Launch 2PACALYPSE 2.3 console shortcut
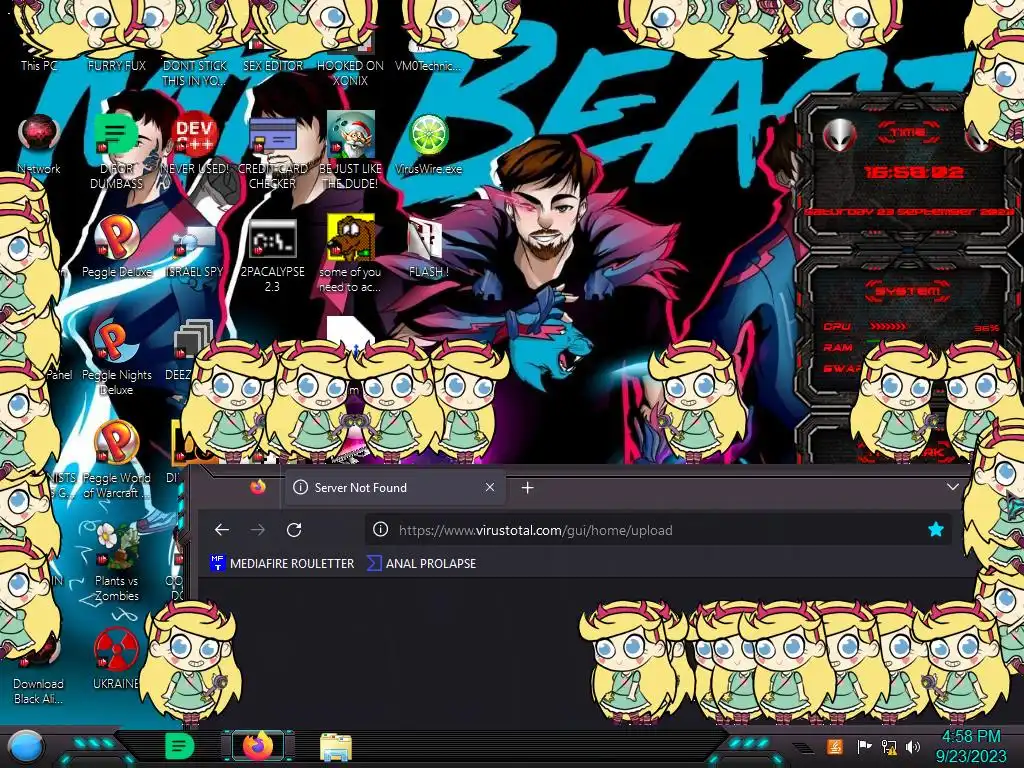This screenshot has width=1024, height=768. click(272, 255)
